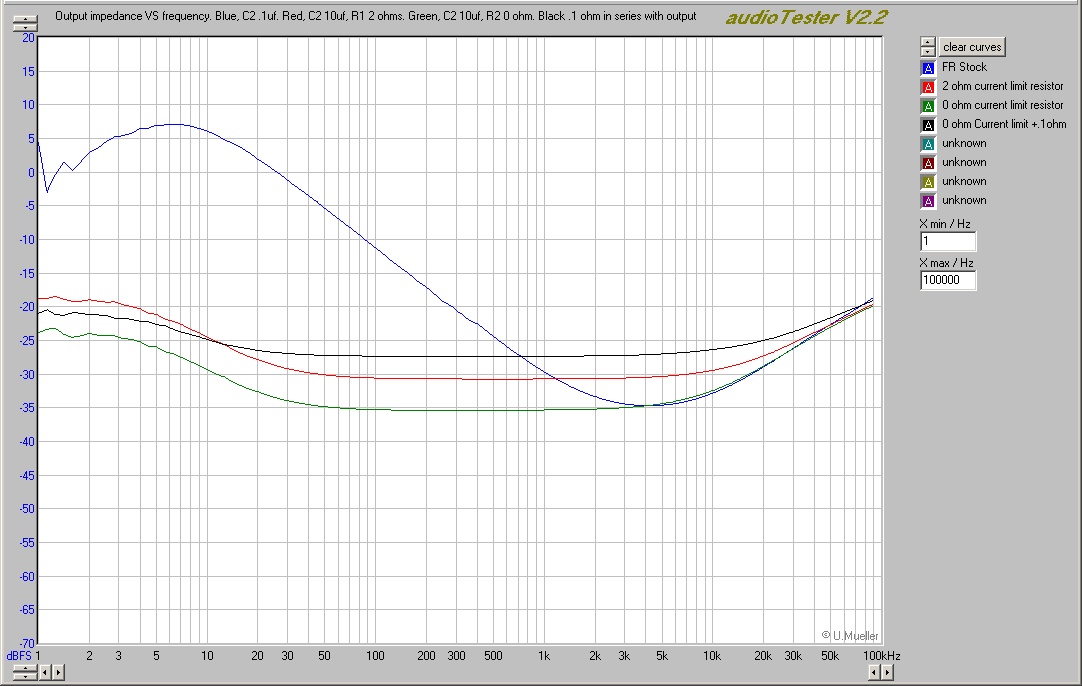The width and height of the screenshot is (1082, 686).
Task: Select the black 0 ohm +.1ohm curve icon
Action: click(x=927, y=124)
